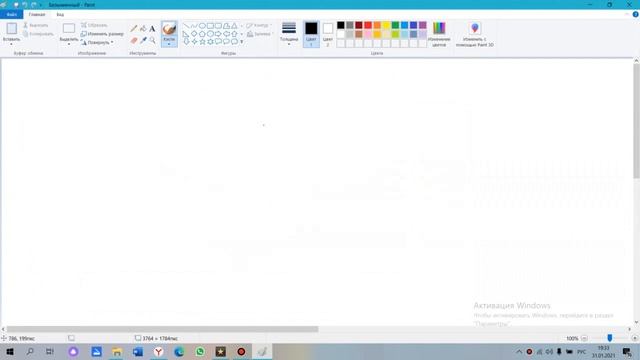Click the vertical scrollbar thumb

point(636,121)
